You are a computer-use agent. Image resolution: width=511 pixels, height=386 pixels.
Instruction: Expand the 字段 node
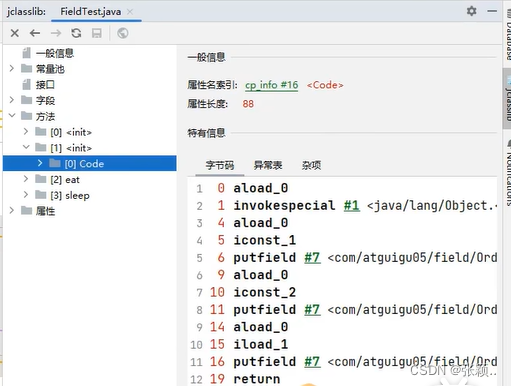pyautogui.click(x=12, y=100)
